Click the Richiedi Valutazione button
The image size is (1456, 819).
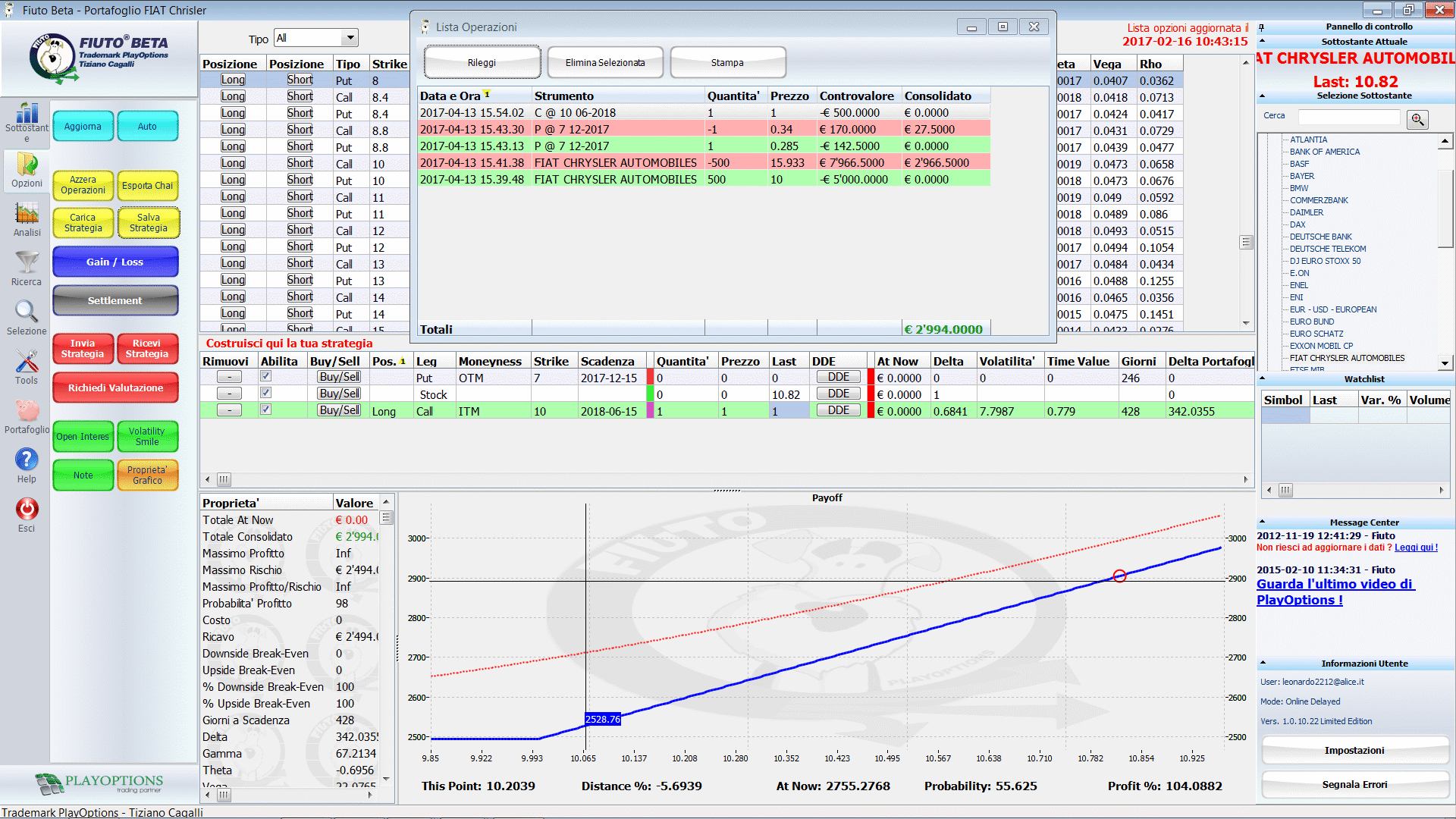[x=115, y=388]
